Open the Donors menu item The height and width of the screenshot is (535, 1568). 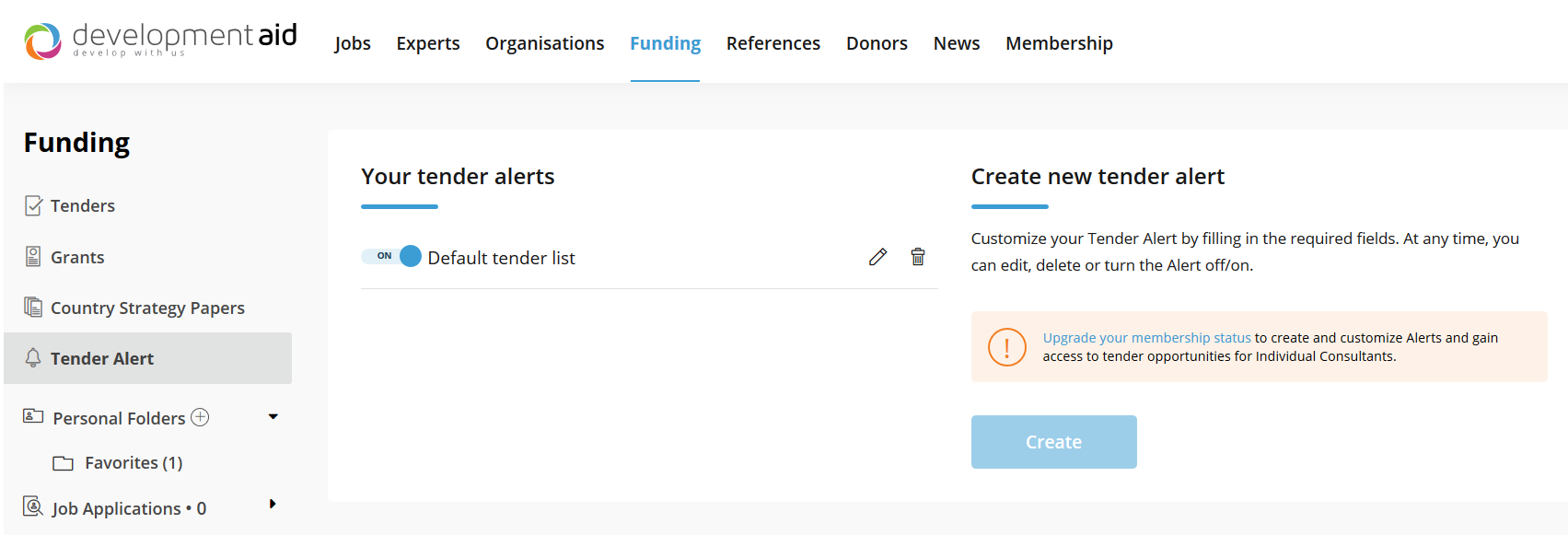(x=877, y=43)
